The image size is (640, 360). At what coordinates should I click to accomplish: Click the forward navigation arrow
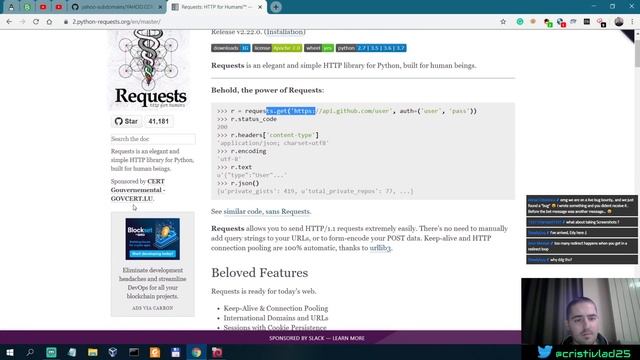pyautogui.click(x=22, y=22)
